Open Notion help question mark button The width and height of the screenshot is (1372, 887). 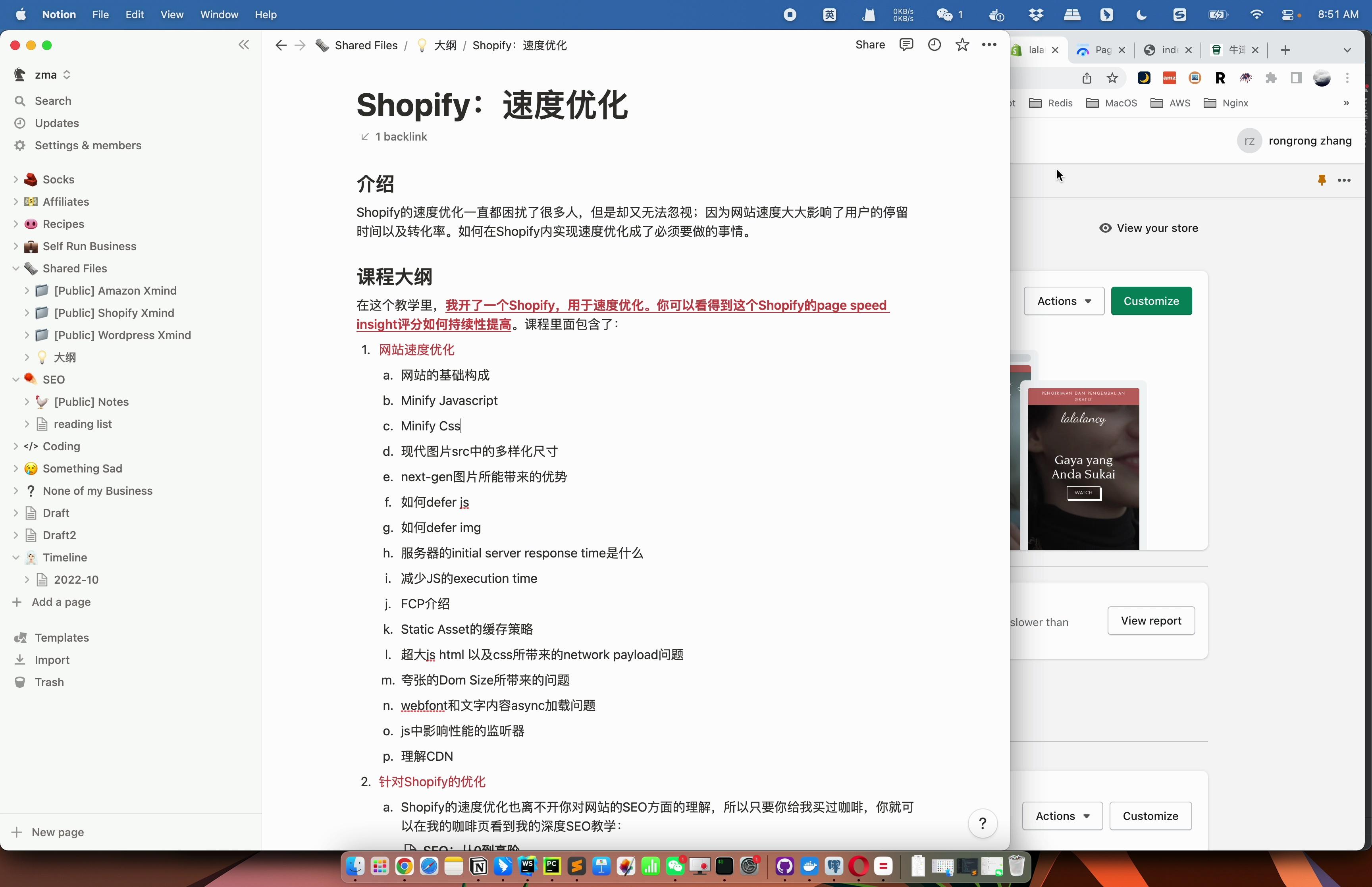coord(983,823)
